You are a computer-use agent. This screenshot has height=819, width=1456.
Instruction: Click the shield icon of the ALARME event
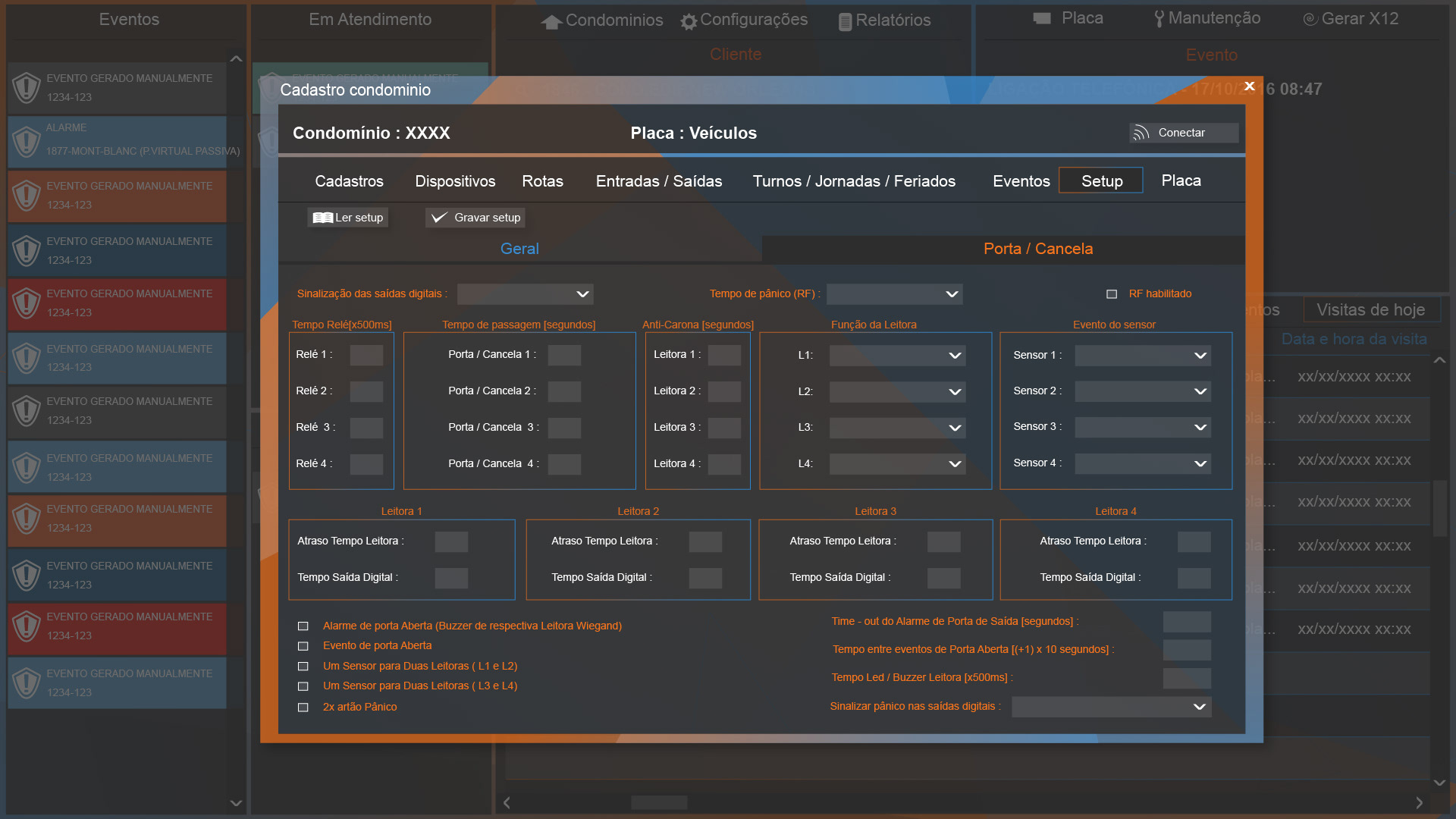[x=27, y=141]
